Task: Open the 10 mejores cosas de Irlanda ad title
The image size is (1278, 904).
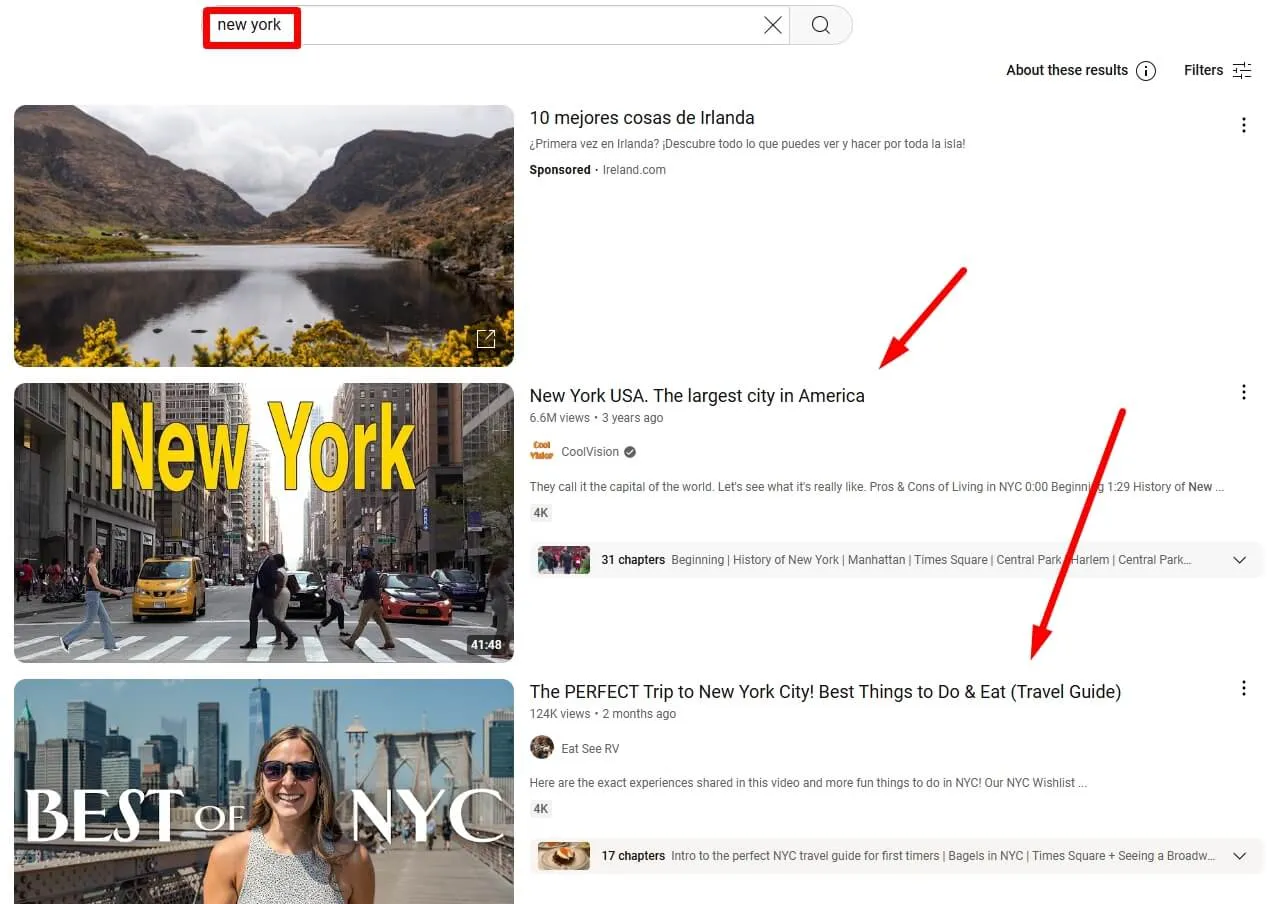Action: coord(641,118)
